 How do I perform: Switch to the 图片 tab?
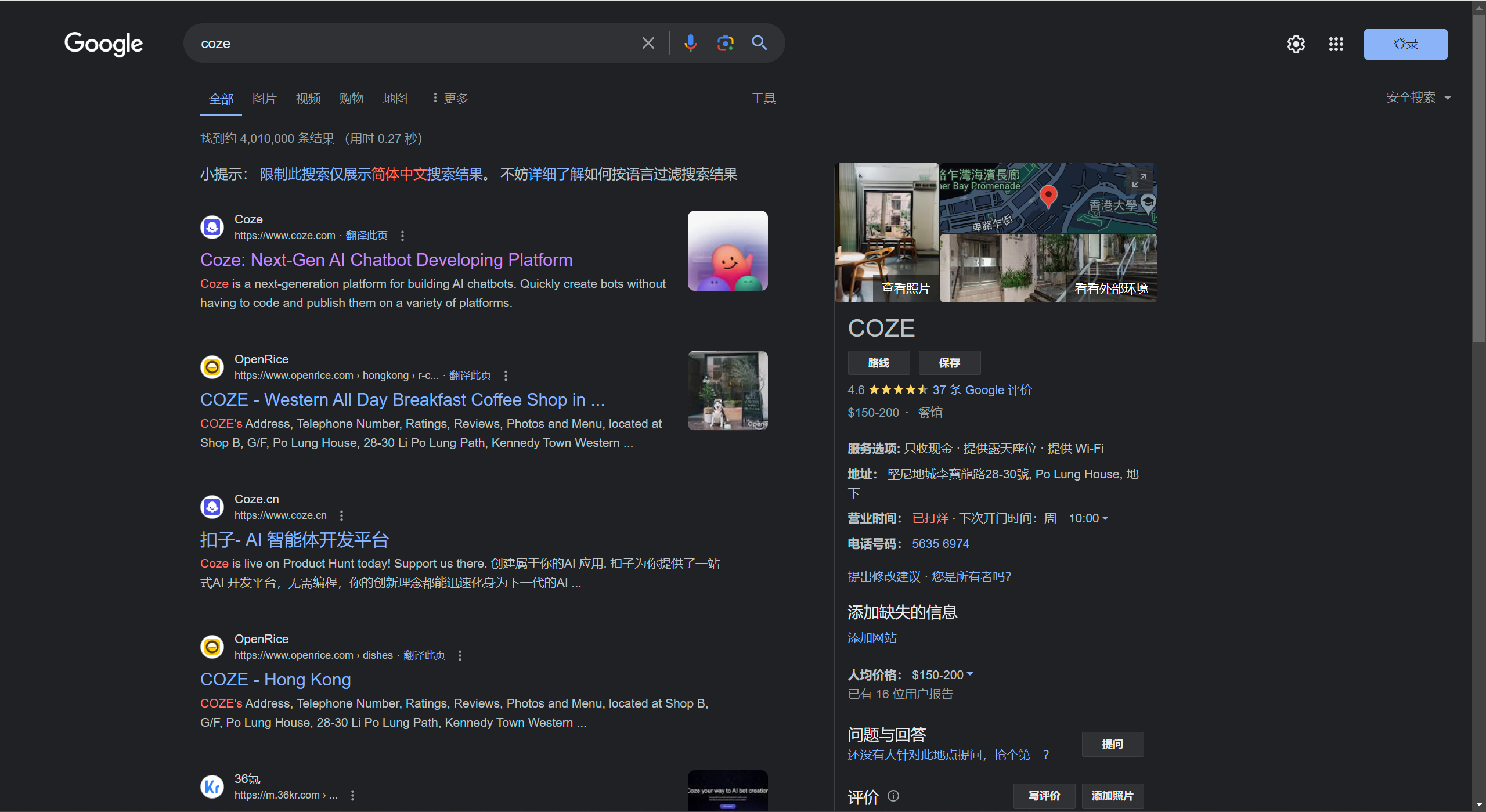(x=264, y=99)
